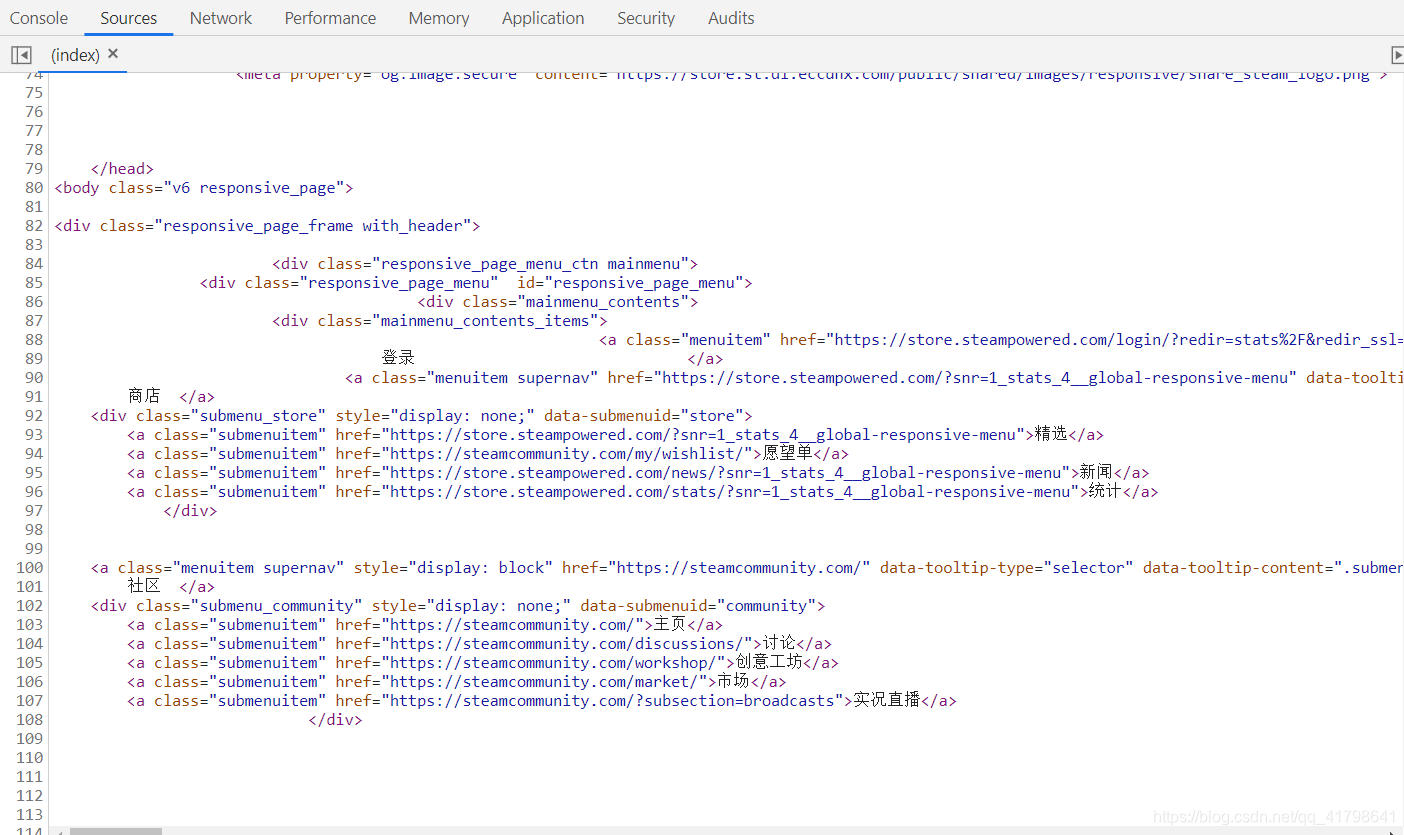Screen dimensions: 1404x835
Task: Click line number 80 in the gutter
Action: tap(34, 188)
